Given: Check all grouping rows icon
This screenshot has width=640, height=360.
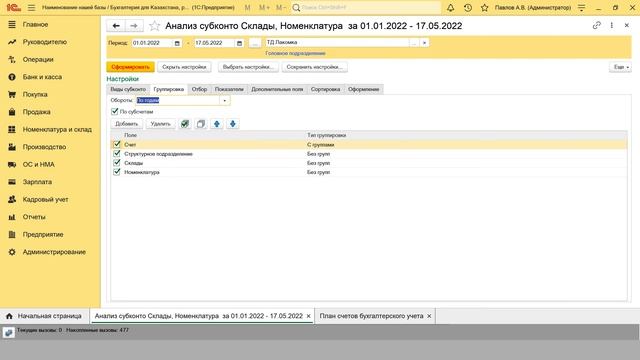Looking at the screenshot, I should tap(184, 124).
